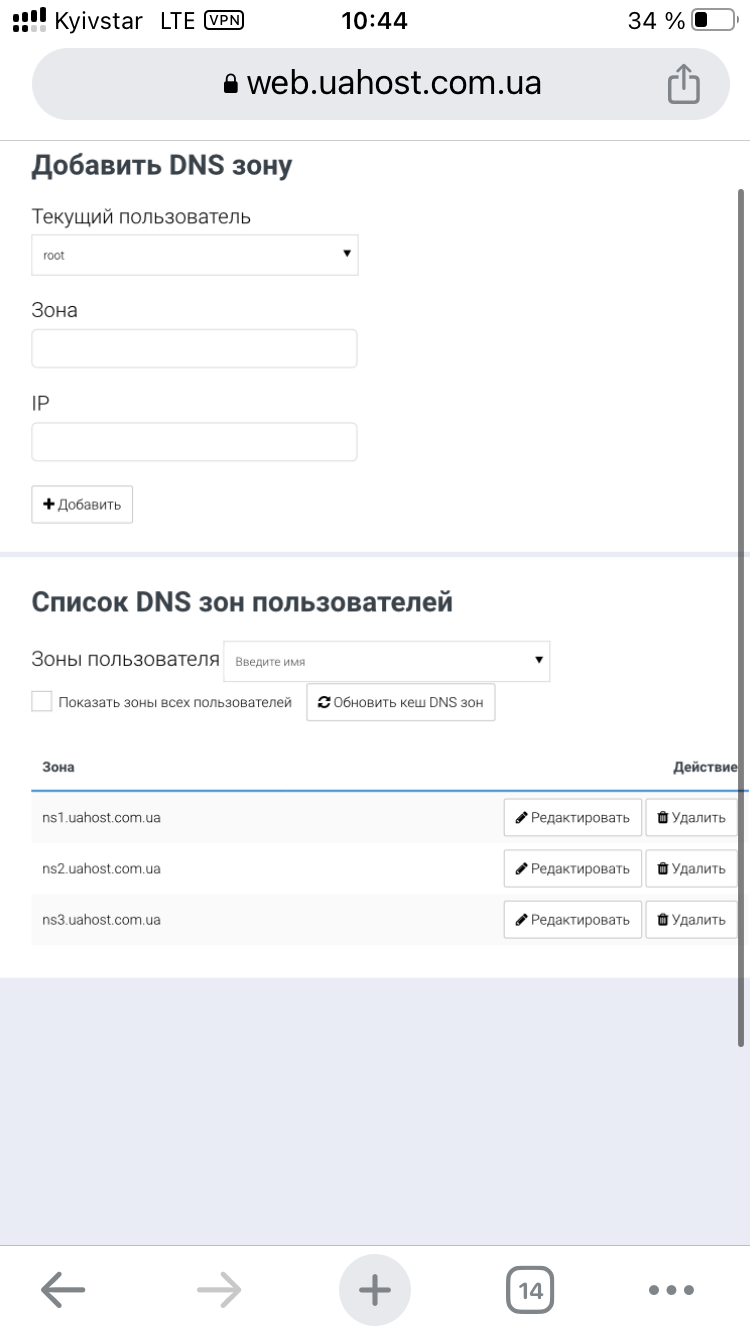The height and width of the screenshot is (1334, 750).
Task: Enable Показать зоны всех пользователей checkbox
Action: pyautogui.click(x=42, y=702)
